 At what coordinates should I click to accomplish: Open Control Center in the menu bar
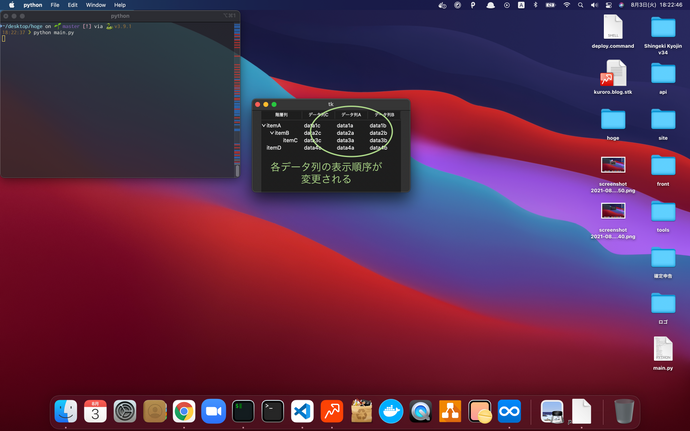609,5
